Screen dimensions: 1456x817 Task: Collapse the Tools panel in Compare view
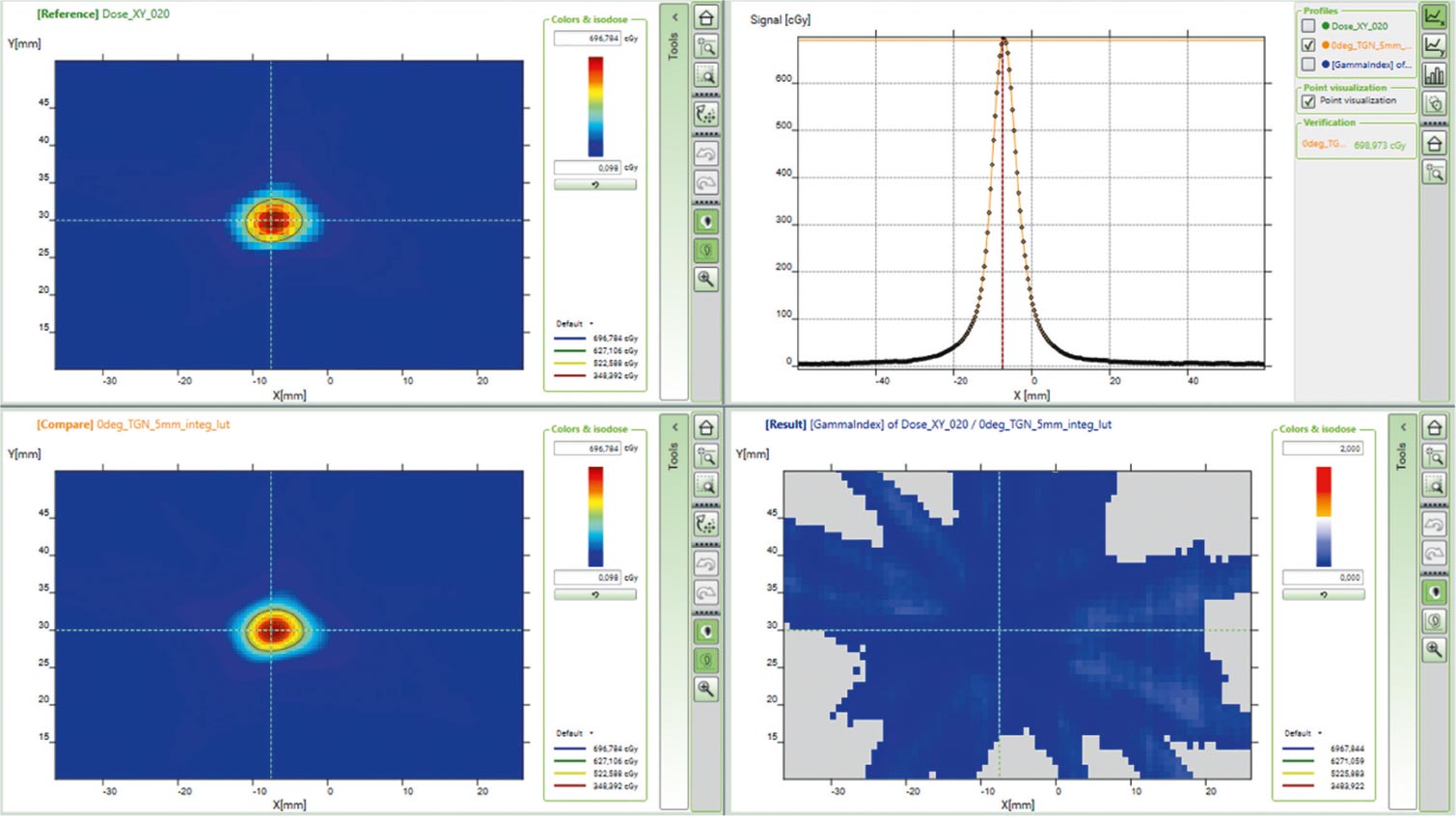tap(674, 427)
